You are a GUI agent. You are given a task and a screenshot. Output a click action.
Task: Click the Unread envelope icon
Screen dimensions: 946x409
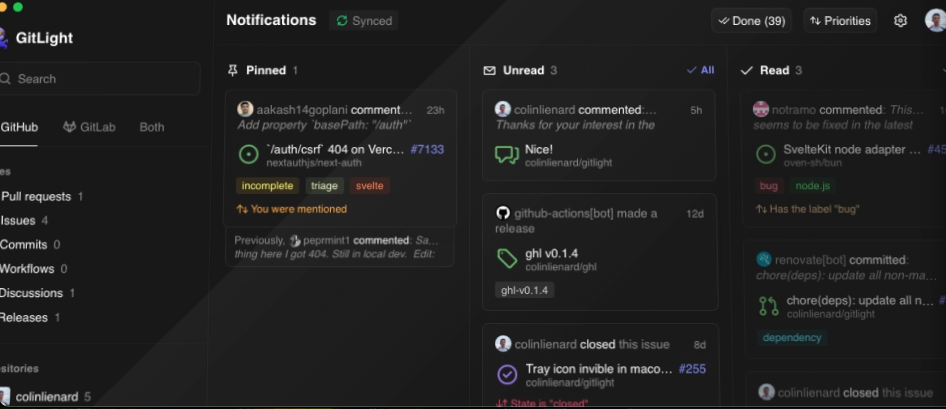click(x=489, y=71)
